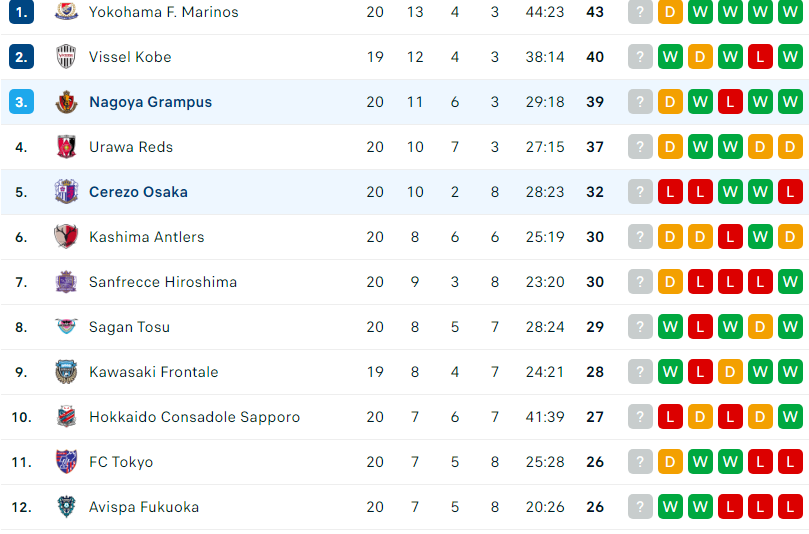The width and height of the screenshot is (809, 534).
Task: Click the Avispa Fukuoka club crest
Action: (x=67, y=507)
